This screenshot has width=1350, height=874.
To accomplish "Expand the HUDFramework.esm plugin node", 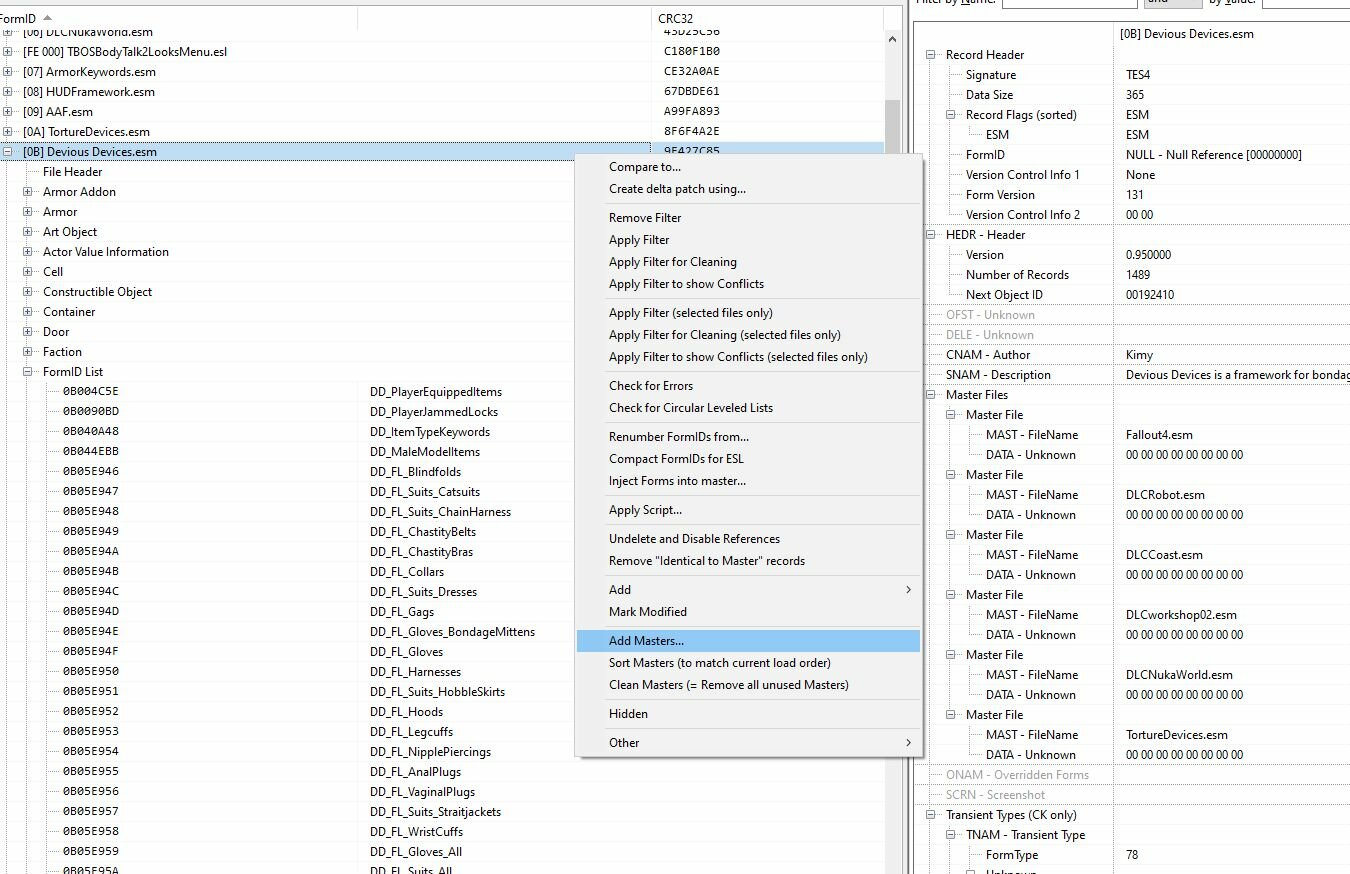I will [8, 92].
